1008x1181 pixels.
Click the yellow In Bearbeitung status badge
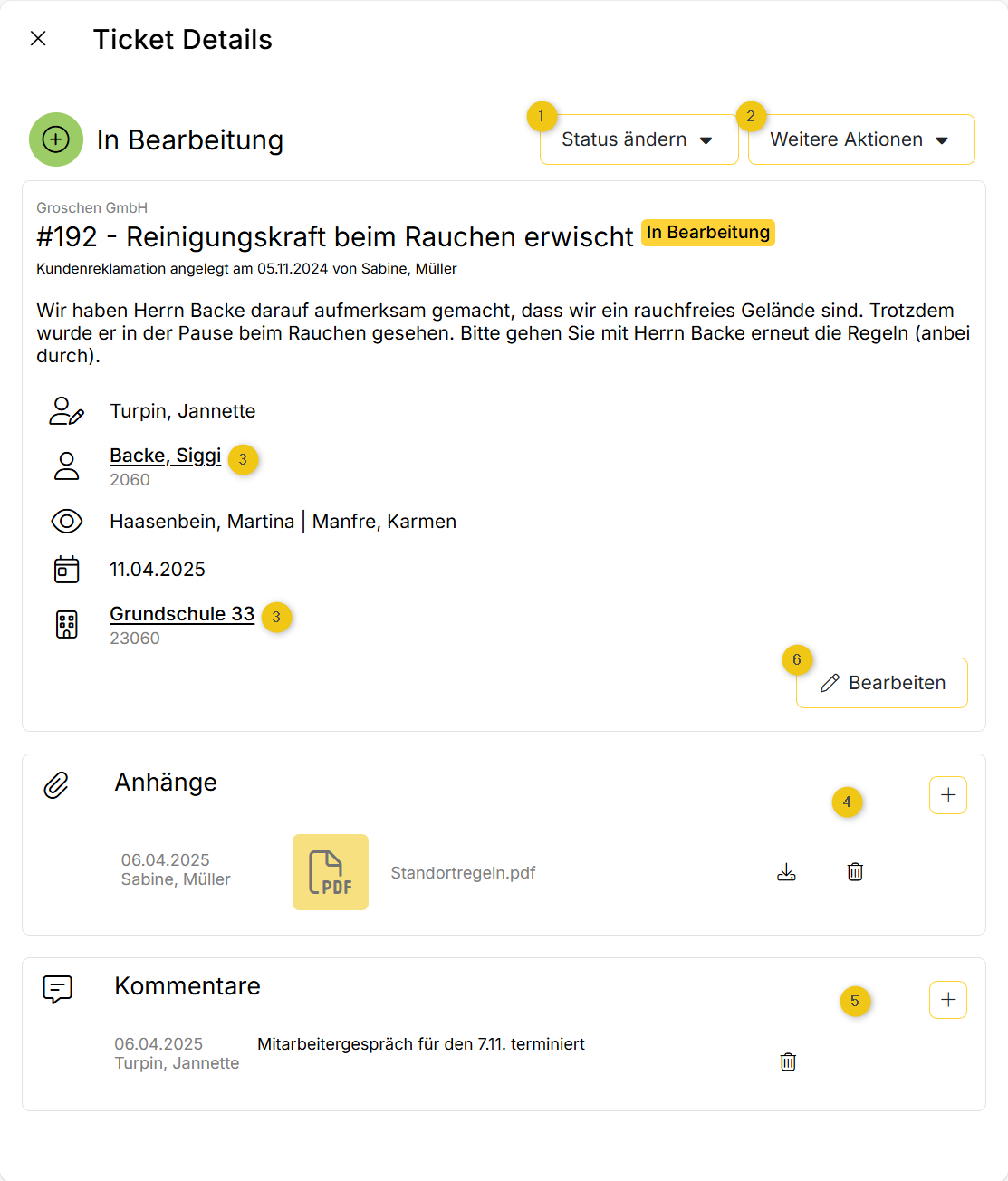coord(708,233)
